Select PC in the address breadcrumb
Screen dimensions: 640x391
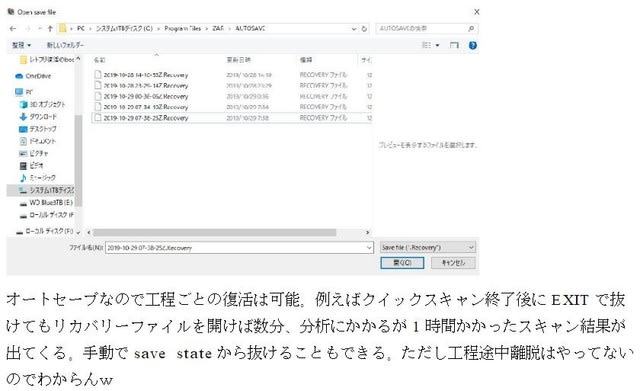click(81, 29)
